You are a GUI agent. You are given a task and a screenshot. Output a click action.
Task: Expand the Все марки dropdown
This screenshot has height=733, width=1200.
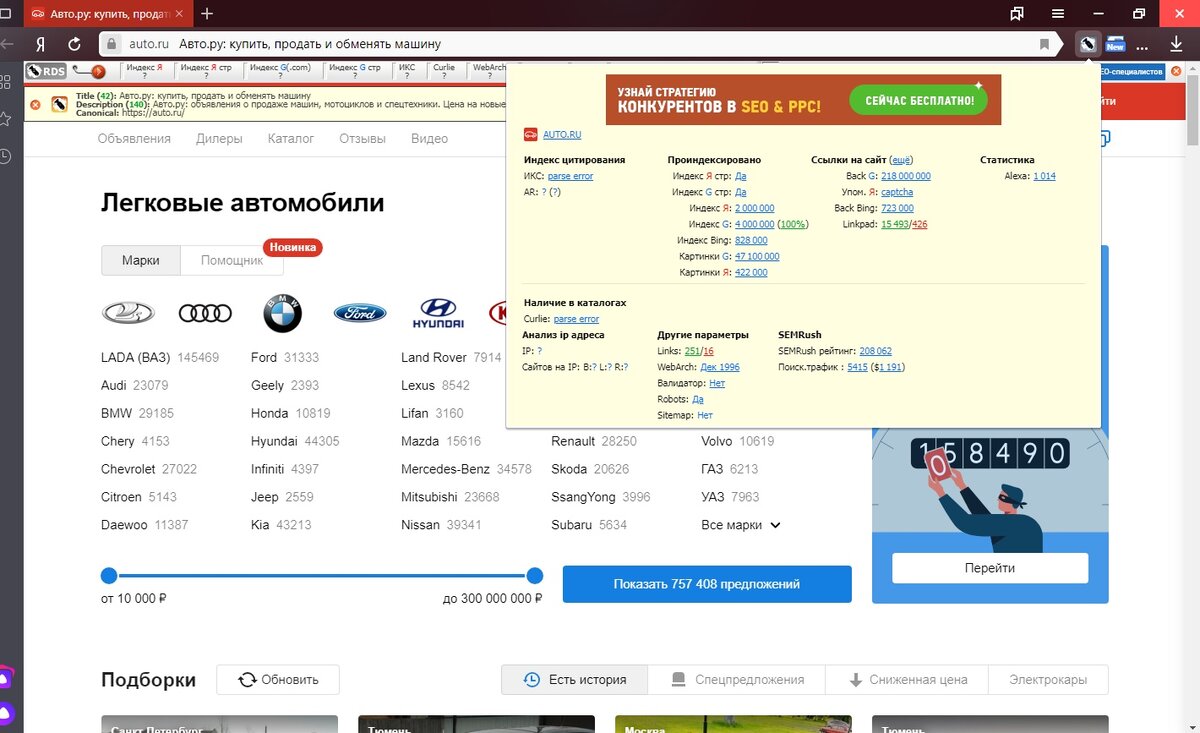coord(741,525)
